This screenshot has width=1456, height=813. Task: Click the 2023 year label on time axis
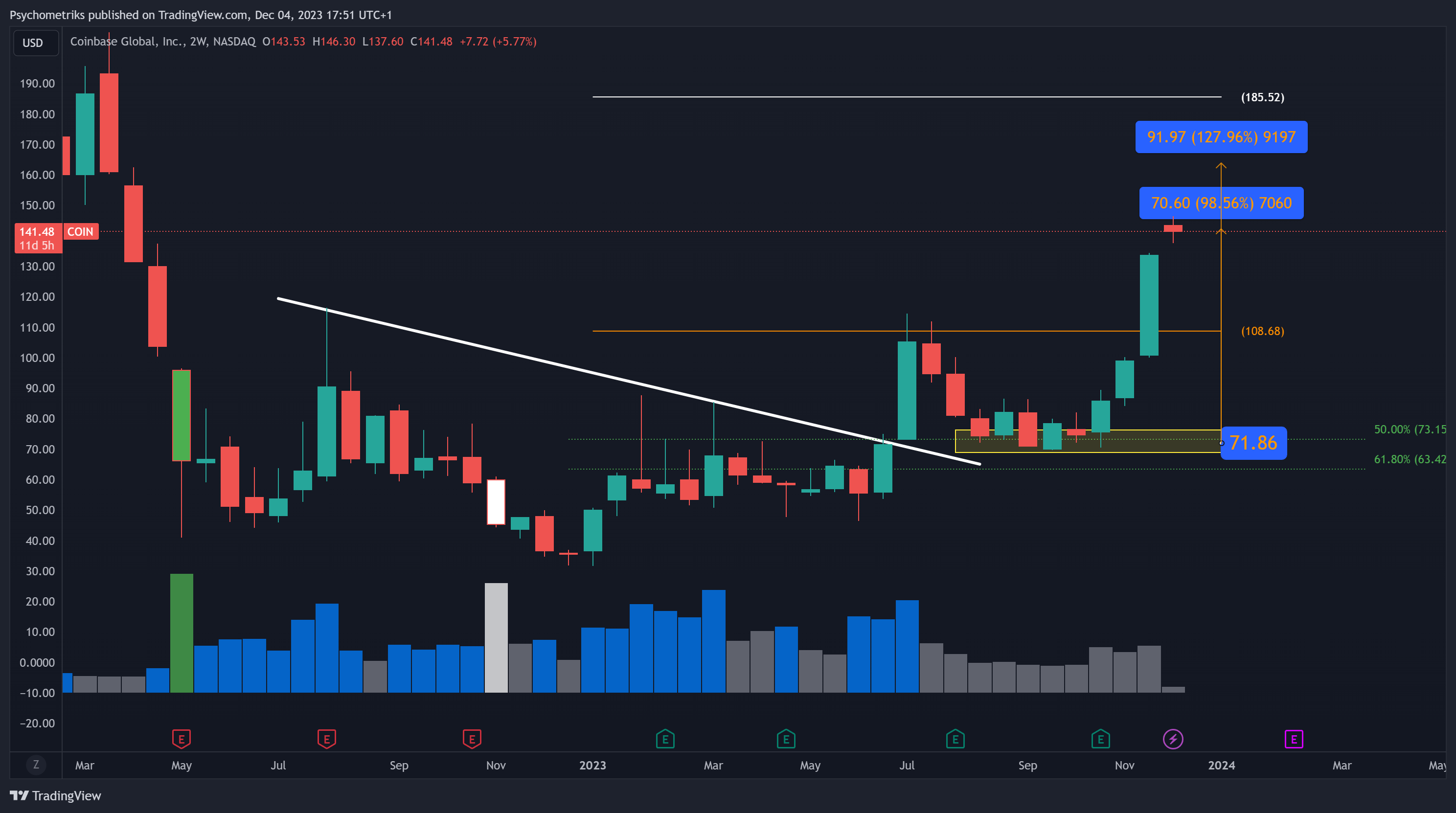coord(592,765)
